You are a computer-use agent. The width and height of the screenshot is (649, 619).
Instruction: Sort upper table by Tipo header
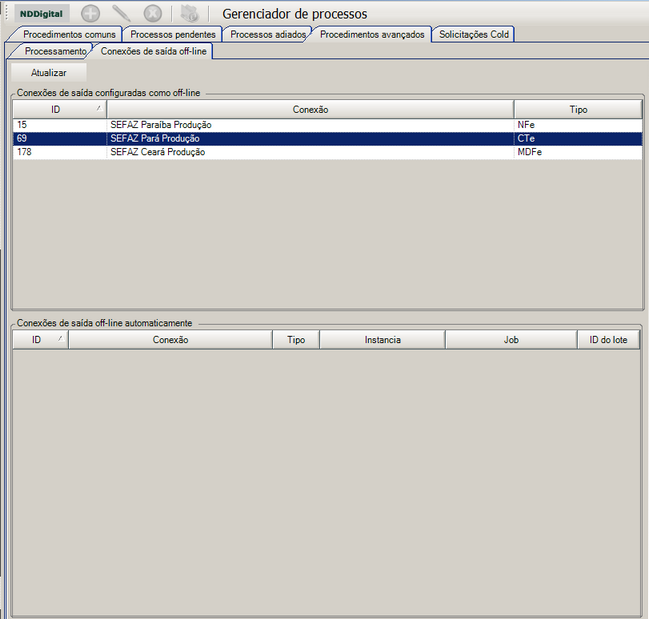tap(578, 109)
